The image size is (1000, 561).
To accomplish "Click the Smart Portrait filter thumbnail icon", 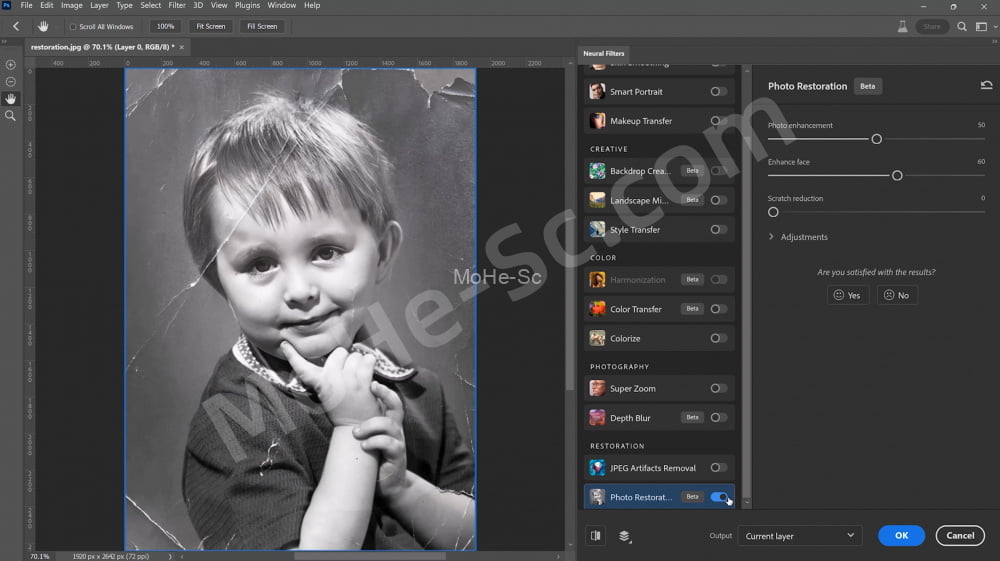I will [x=597, y=91].
